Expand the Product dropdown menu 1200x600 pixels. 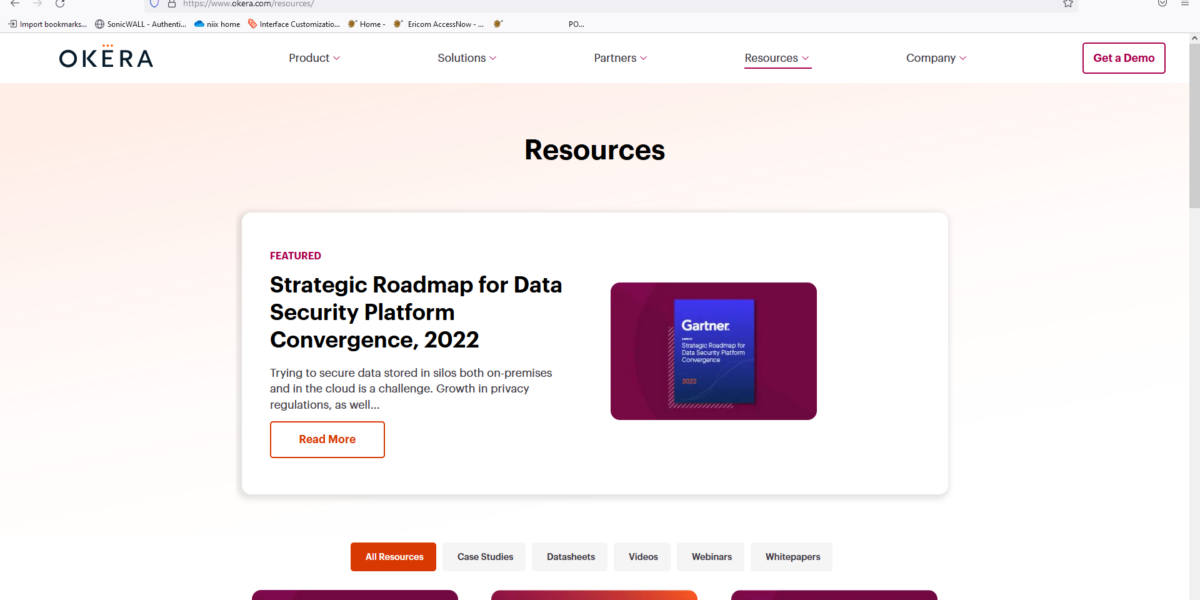coord(314,57)
